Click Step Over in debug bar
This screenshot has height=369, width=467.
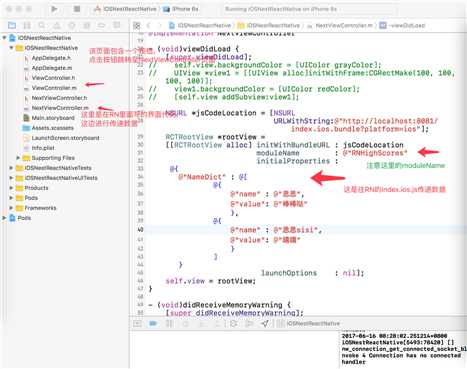click(x=185, y=323)
